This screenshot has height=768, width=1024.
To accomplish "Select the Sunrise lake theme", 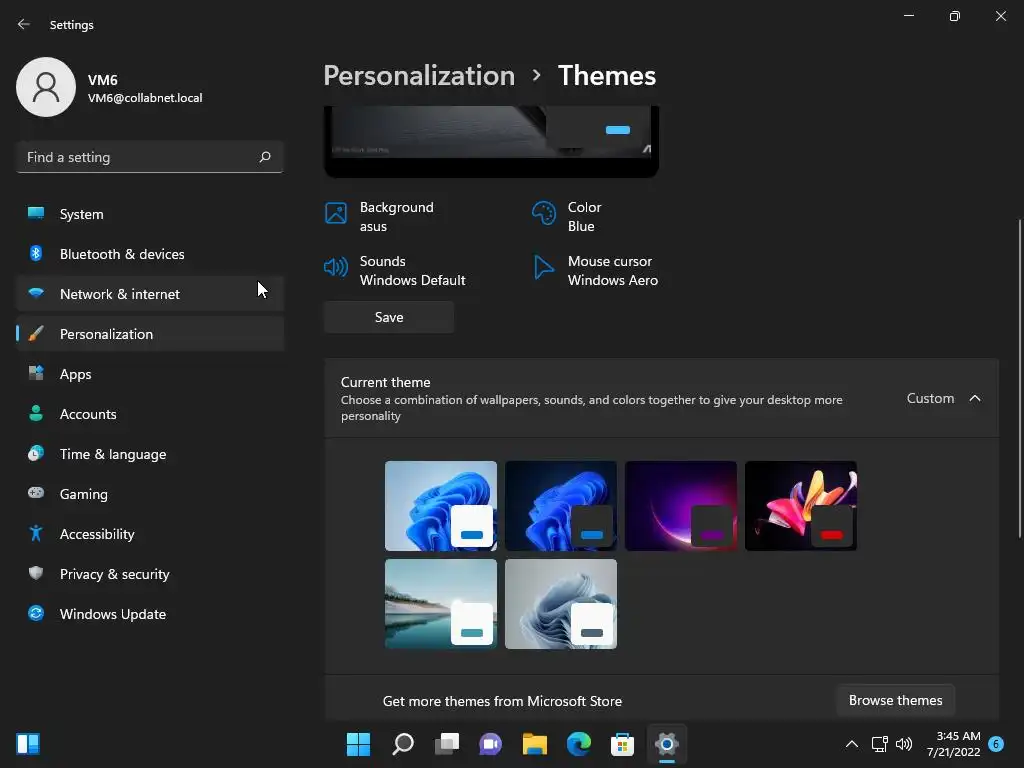I will [x=441, y=604].
